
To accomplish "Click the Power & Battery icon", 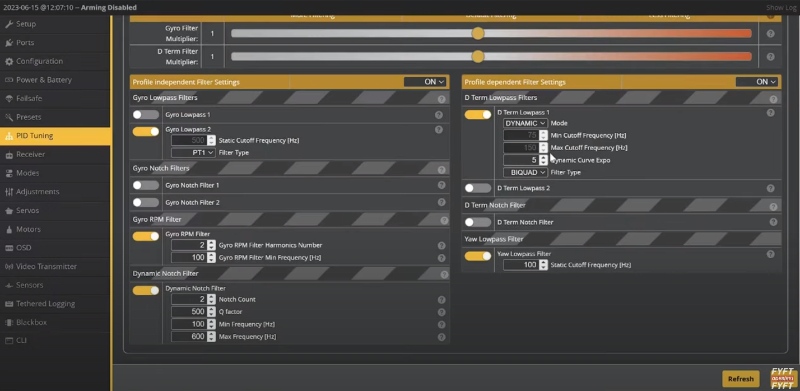I will pos(9,80).
